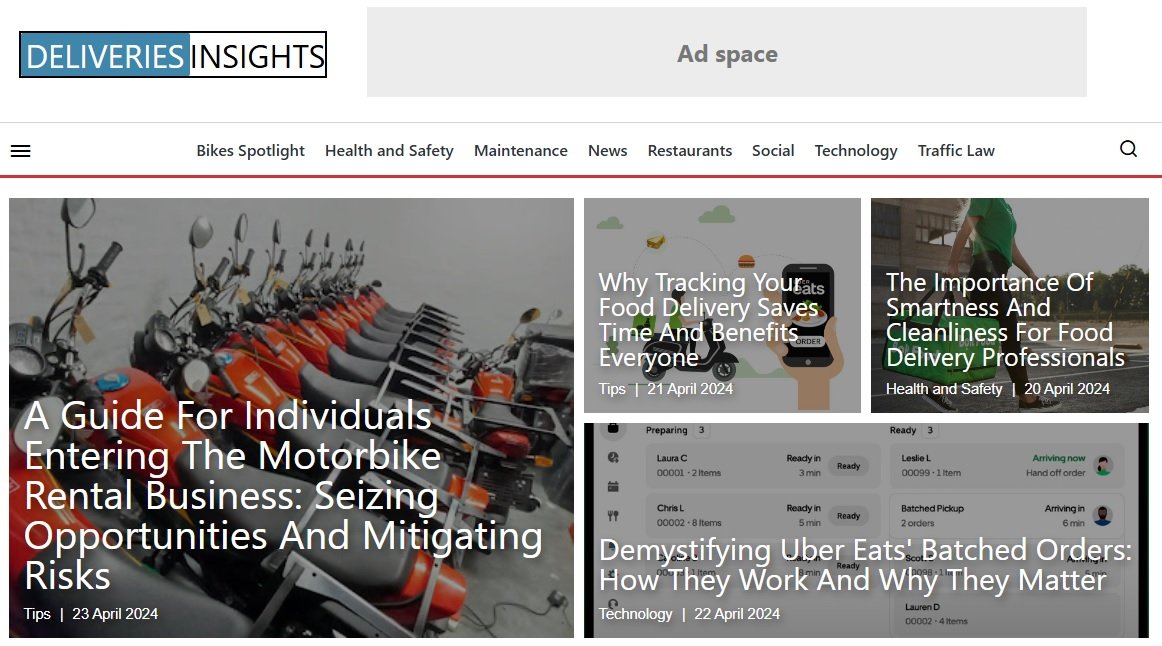The height and width of the screenshot is (646, 1162).
Task: Open the News navigation item
Action: [607, 151]
